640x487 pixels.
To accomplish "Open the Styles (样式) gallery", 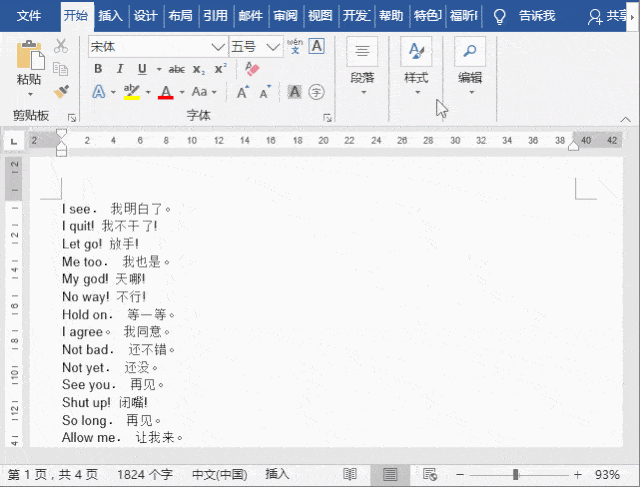I will [416, 65].
